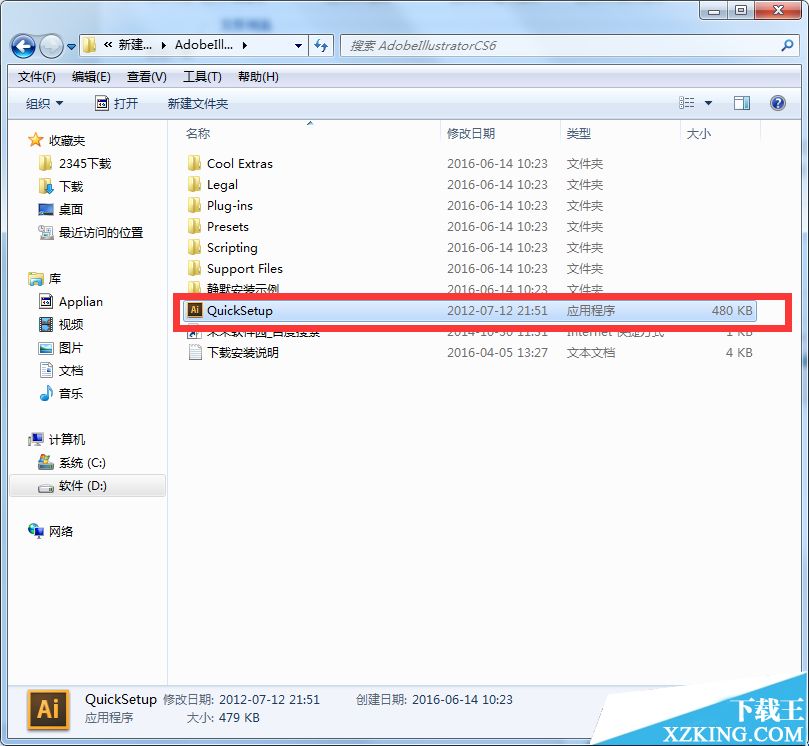This screenshot has height=746, width=809.
Task: Select the Legal folder icon
Action: tap(195, 184)
